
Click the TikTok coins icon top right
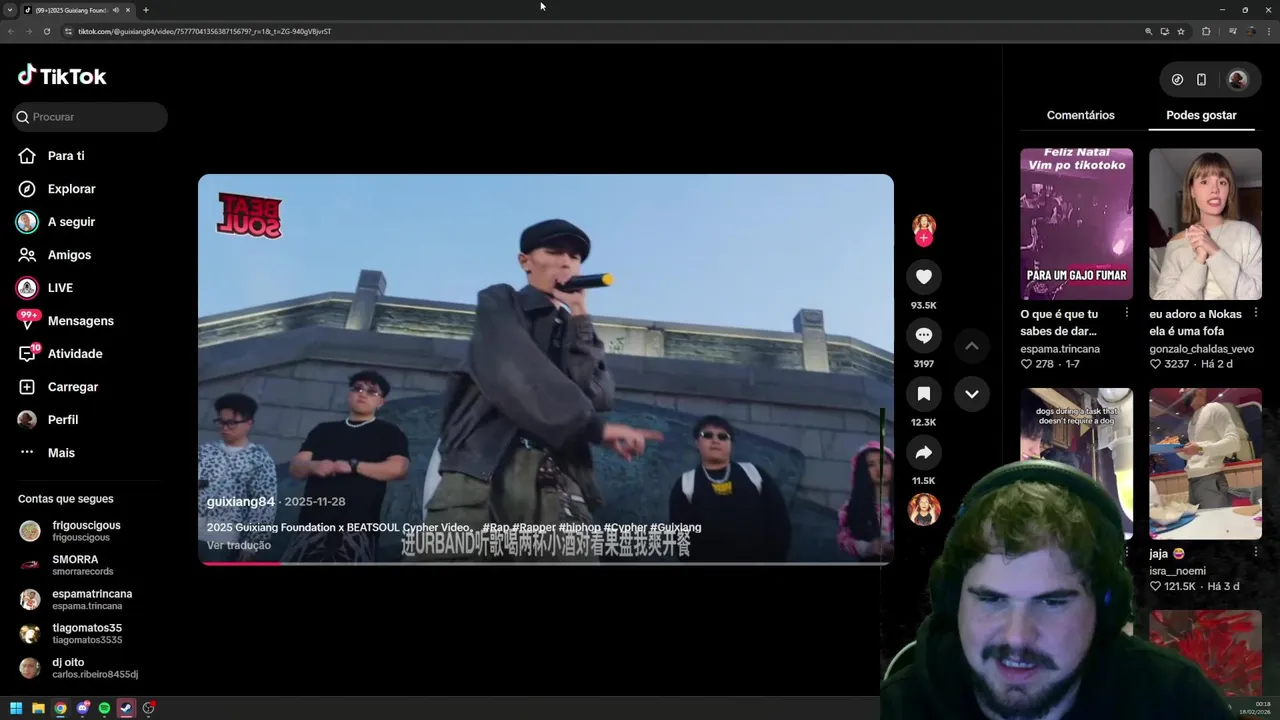1177,80
